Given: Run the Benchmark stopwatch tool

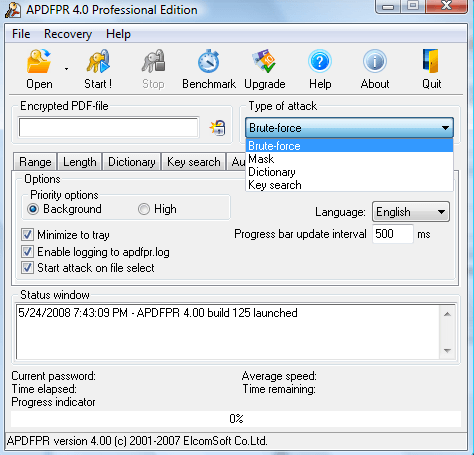Looking at the screenshot, I should 209,61.
